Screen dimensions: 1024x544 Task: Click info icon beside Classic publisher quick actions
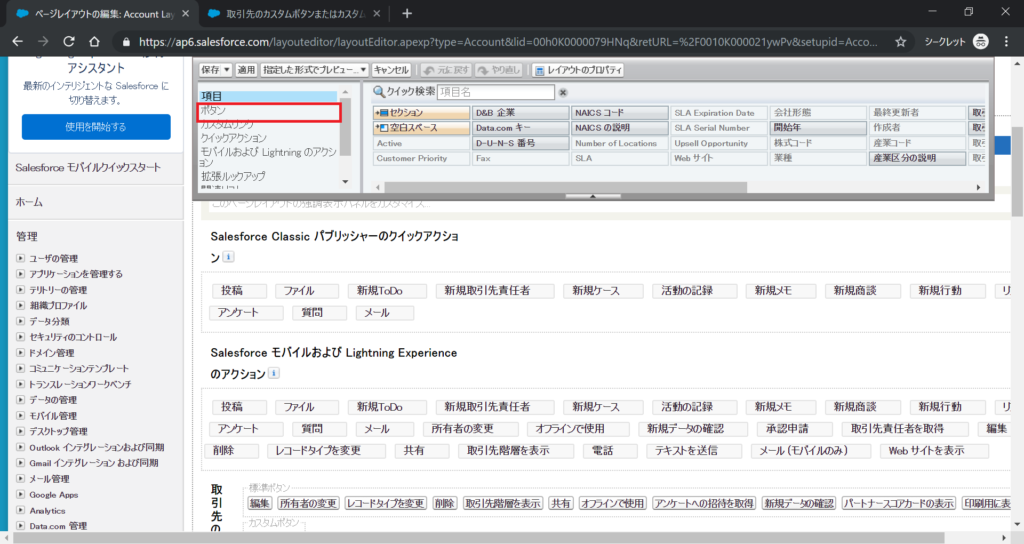tap(228, 258)
